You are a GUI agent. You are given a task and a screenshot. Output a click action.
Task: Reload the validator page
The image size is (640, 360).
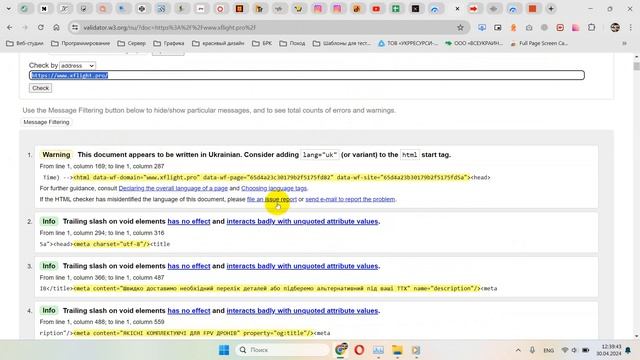tap(40, 27)
